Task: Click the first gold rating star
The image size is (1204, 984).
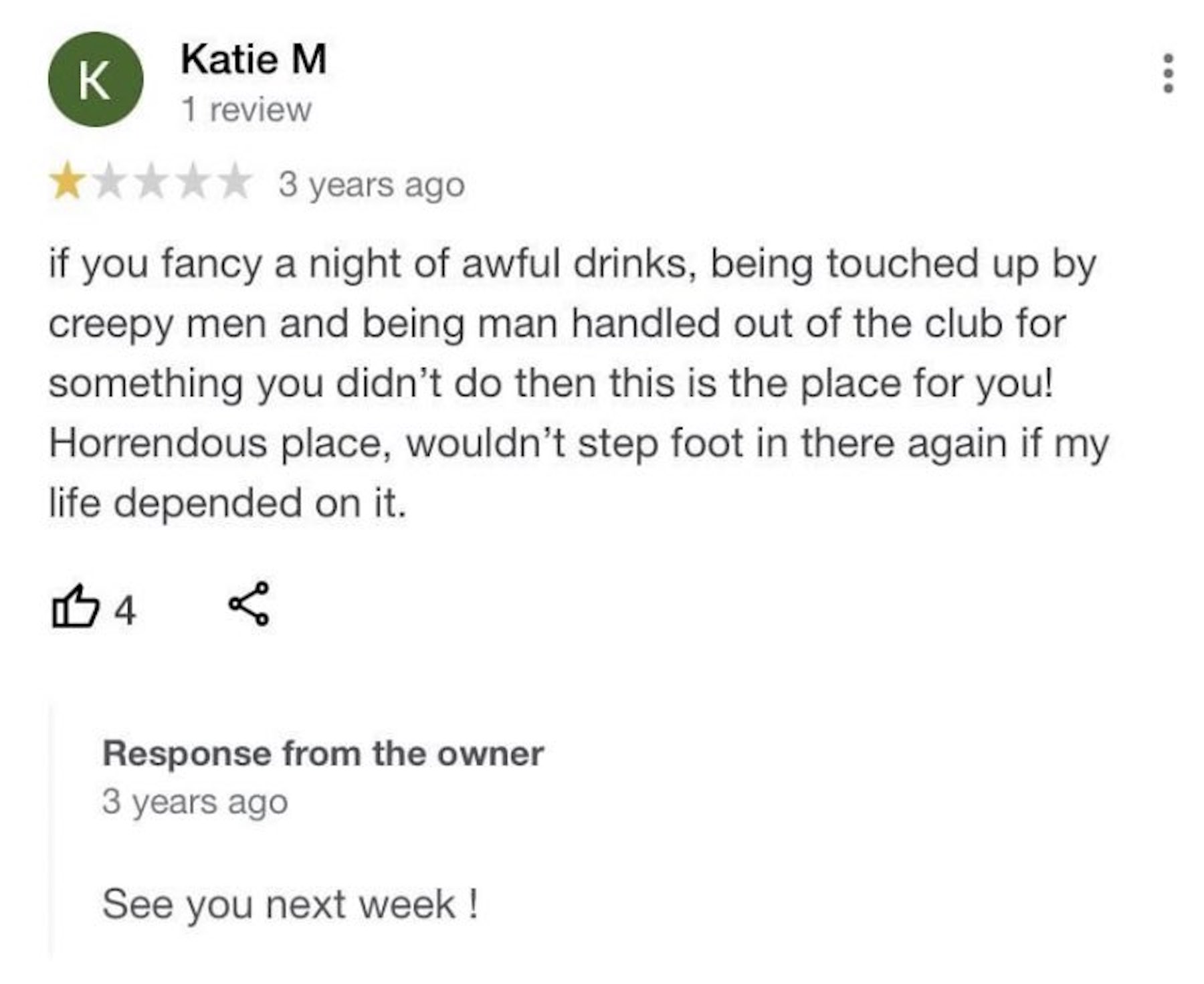Action: [x=68, y=184]
